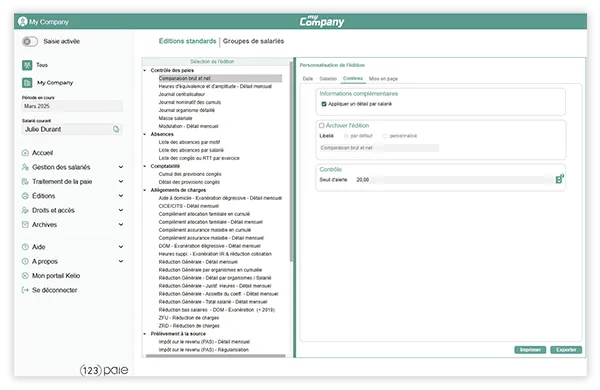Select Détail des provisions congés
This screenshot has width=600, height=390.
coord(189,182)
